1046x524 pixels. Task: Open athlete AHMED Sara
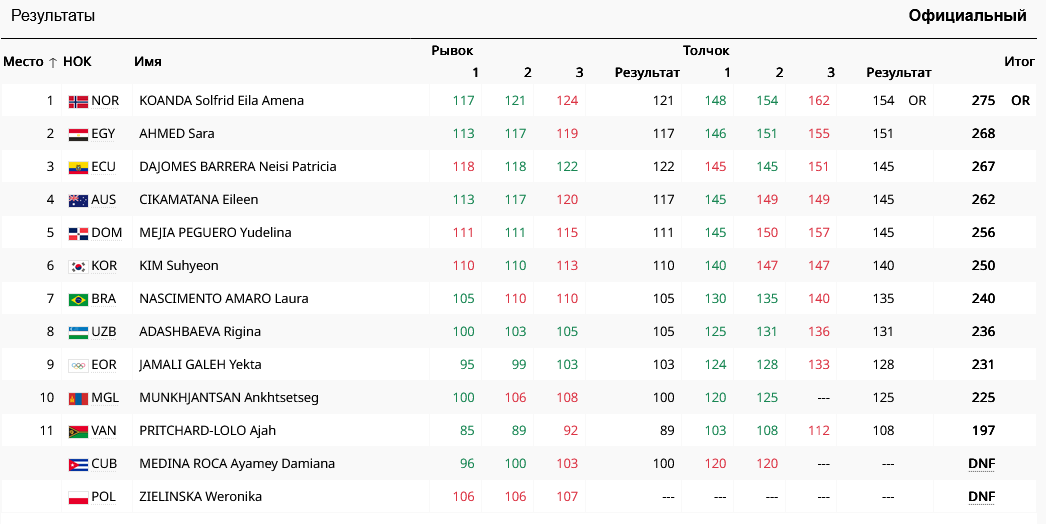[176, 134]
